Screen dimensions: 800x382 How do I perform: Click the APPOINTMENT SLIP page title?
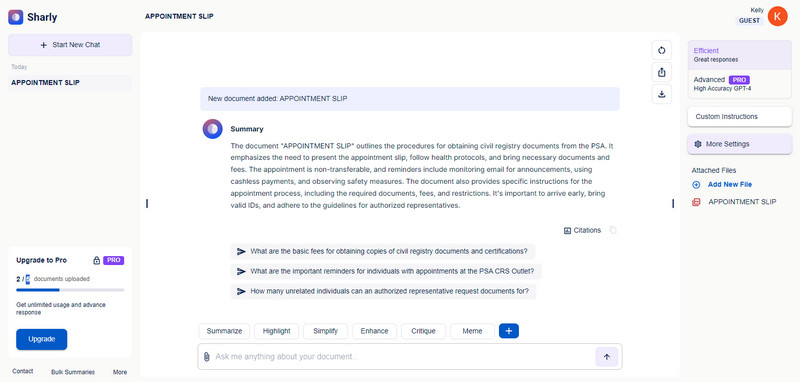tap(179, 16)
